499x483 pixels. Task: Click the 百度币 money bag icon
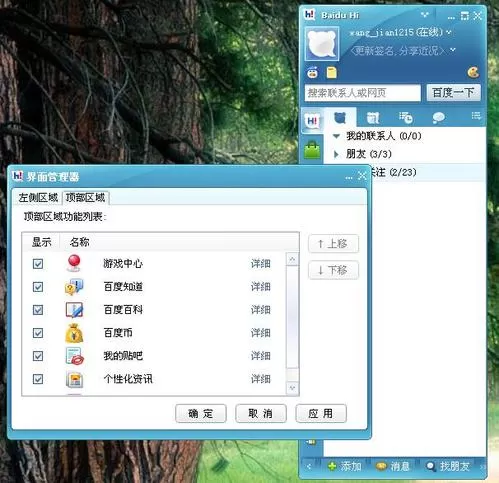(74, 333)
